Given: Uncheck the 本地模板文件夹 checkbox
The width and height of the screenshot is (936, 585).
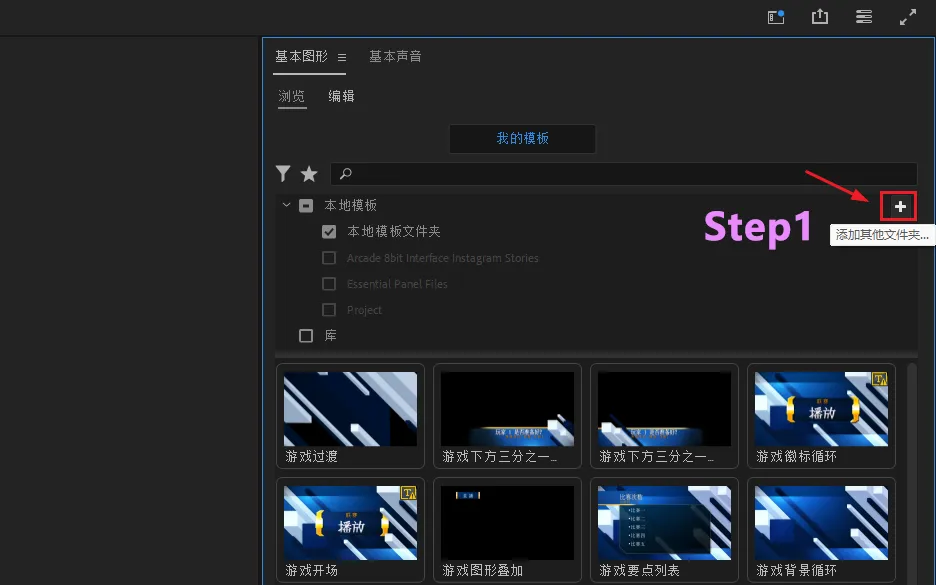Looking at the screenshot, I should 329,232.
